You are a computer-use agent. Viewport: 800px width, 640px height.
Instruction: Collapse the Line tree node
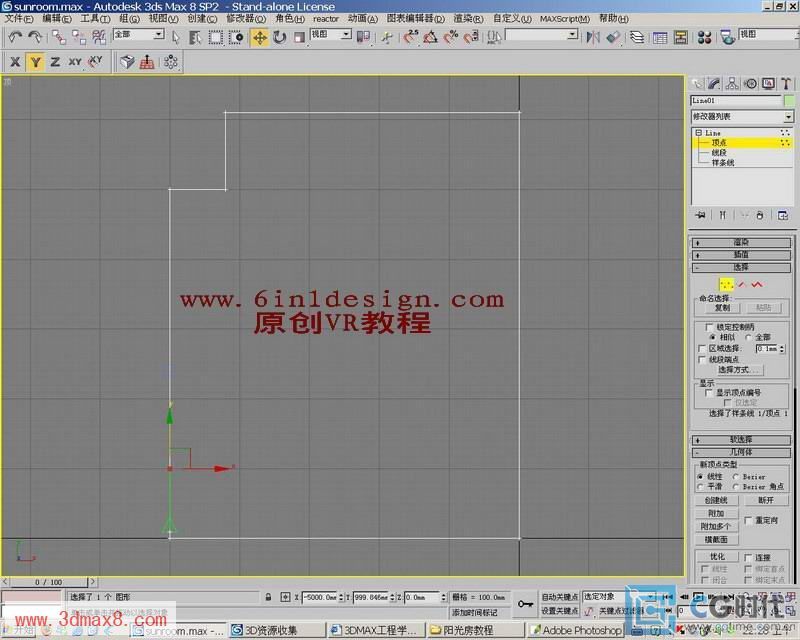click(x=698, y=133)
